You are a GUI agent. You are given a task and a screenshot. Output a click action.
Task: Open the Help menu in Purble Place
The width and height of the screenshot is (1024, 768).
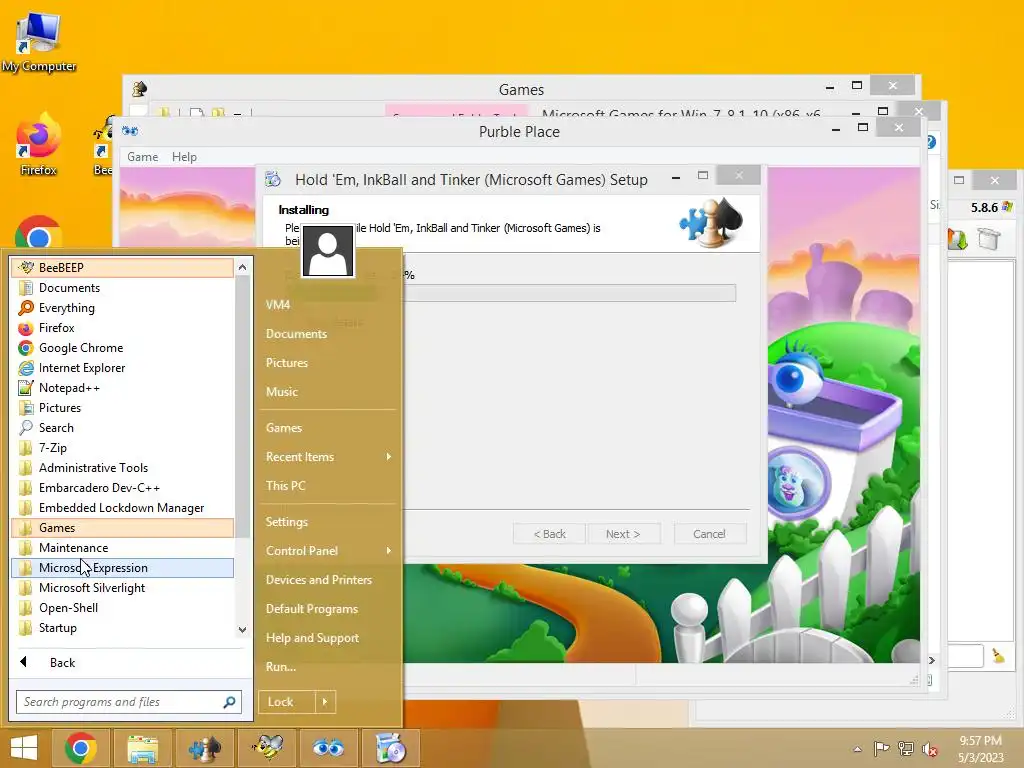click(184, 157)
